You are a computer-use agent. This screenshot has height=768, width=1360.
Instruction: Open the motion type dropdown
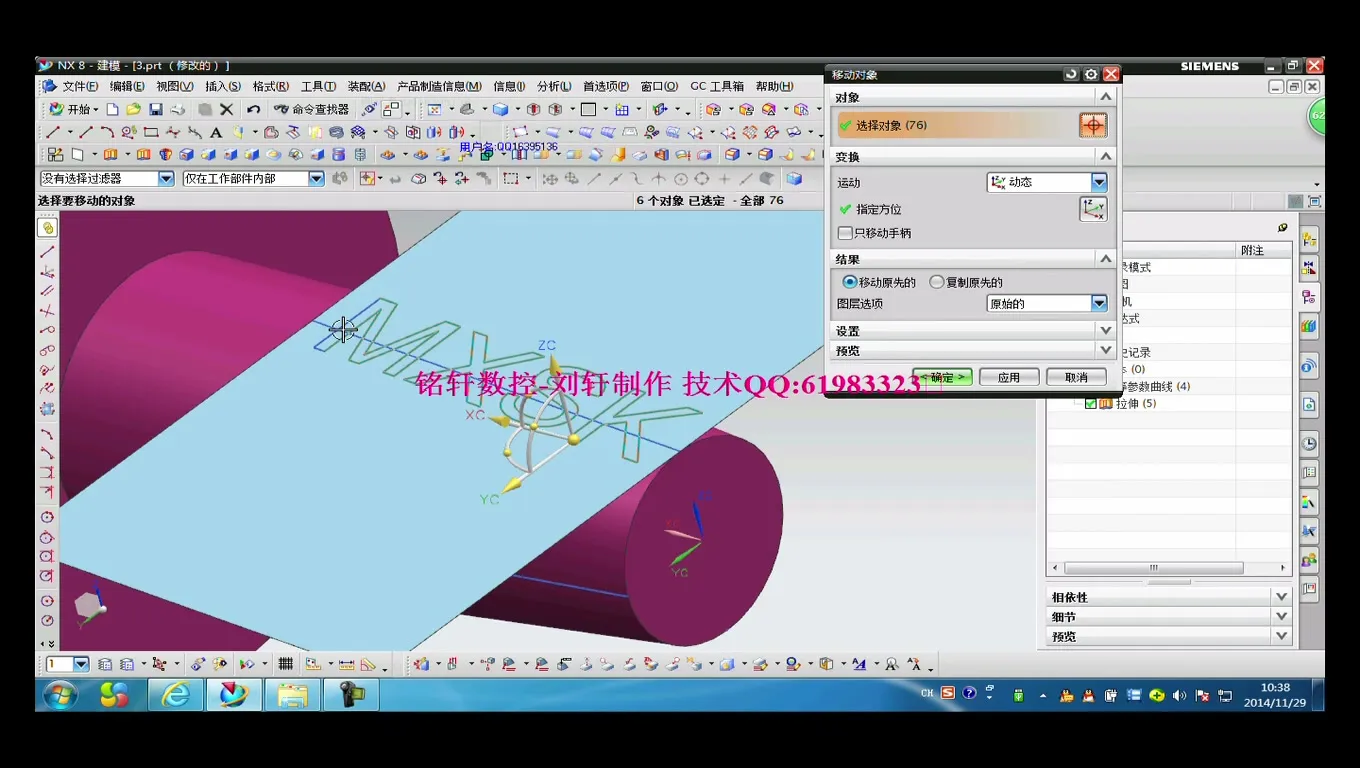(x=1099, y=182)
